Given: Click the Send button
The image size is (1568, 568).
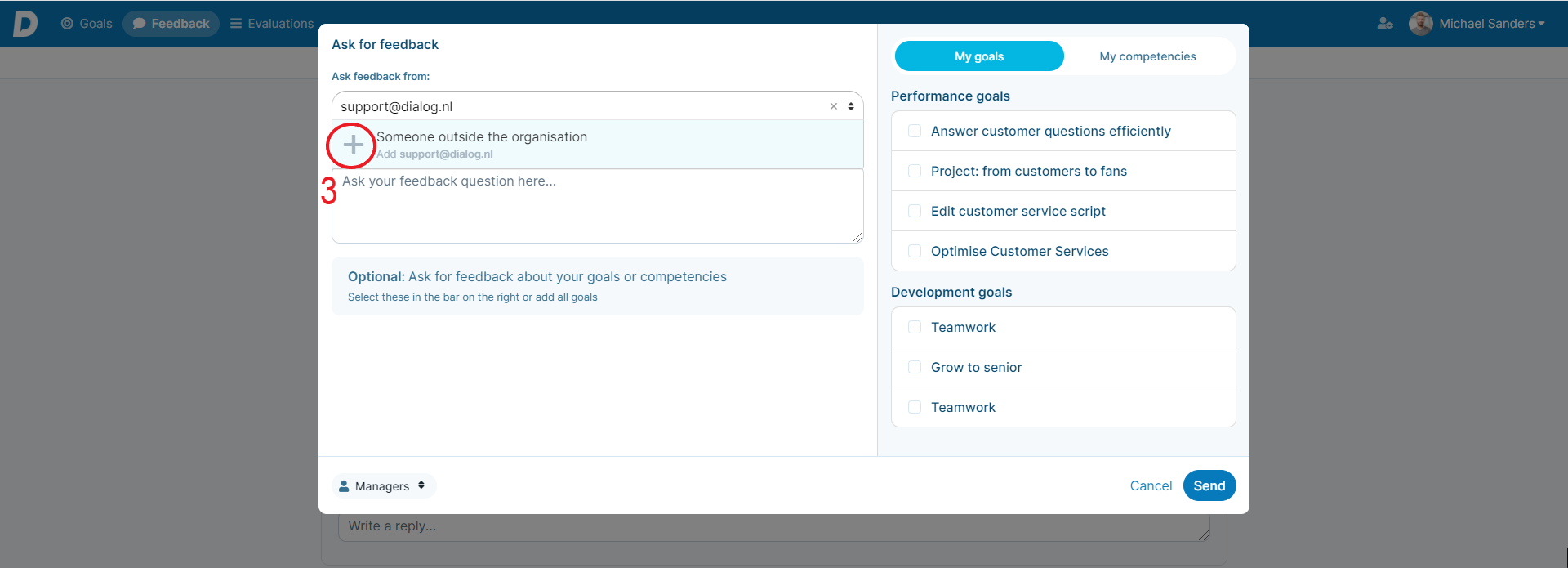Looking at the screenshot, I should coord(1209,485).
